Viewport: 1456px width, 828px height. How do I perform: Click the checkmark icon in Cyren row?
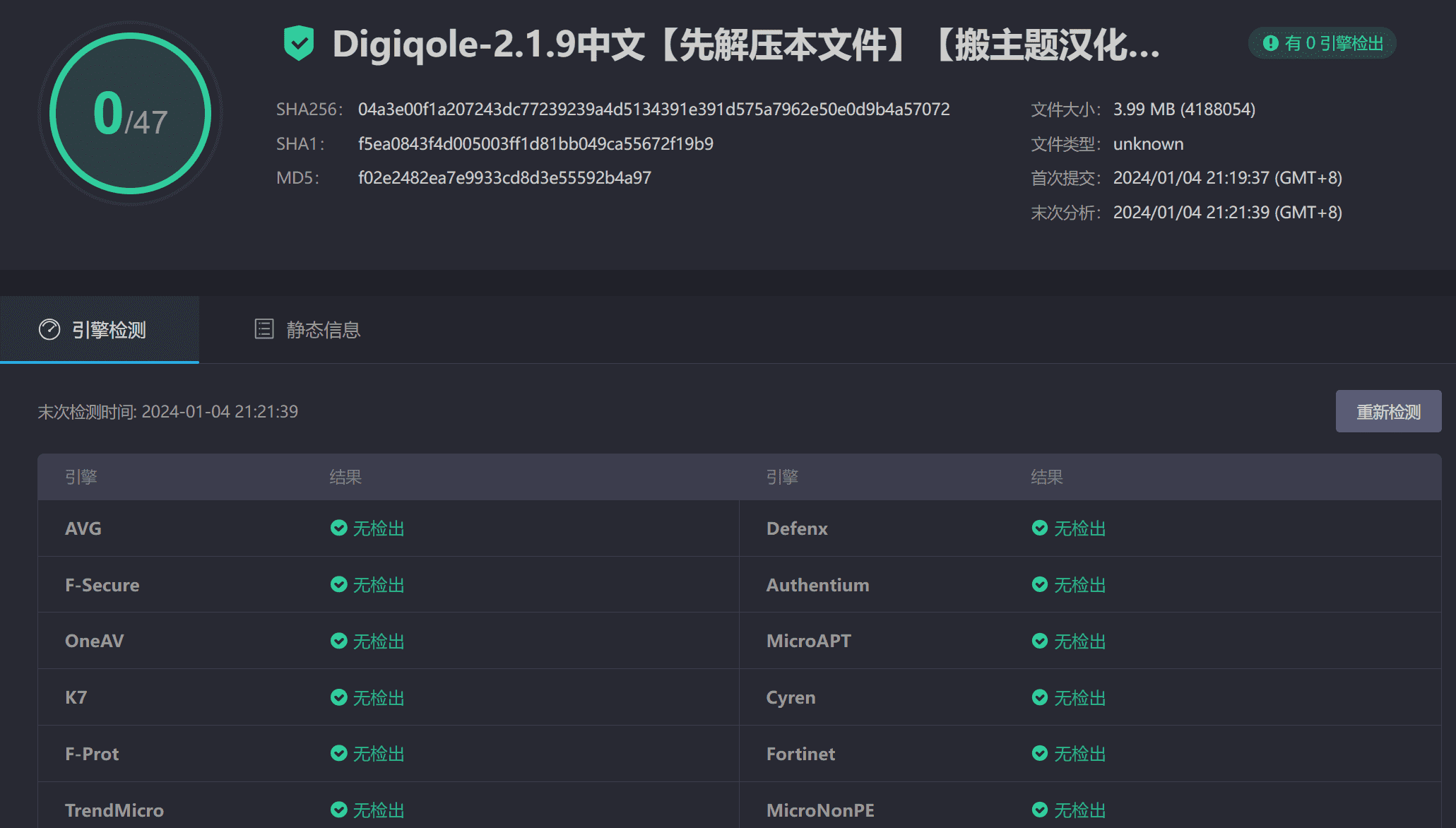pos(1040,697)
